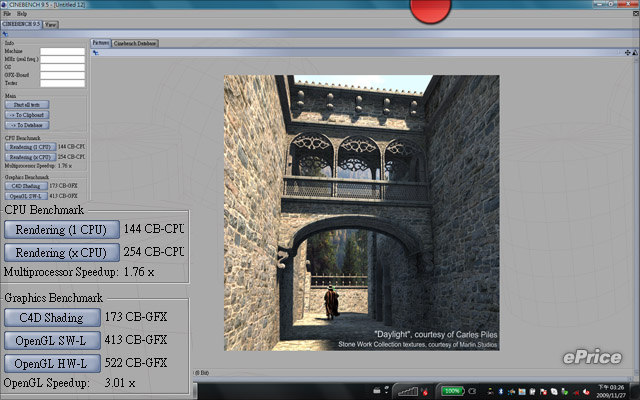Viewport: 640px width, 400px height.
Task: Switch to the View layout tab
Action: [50, 24]
